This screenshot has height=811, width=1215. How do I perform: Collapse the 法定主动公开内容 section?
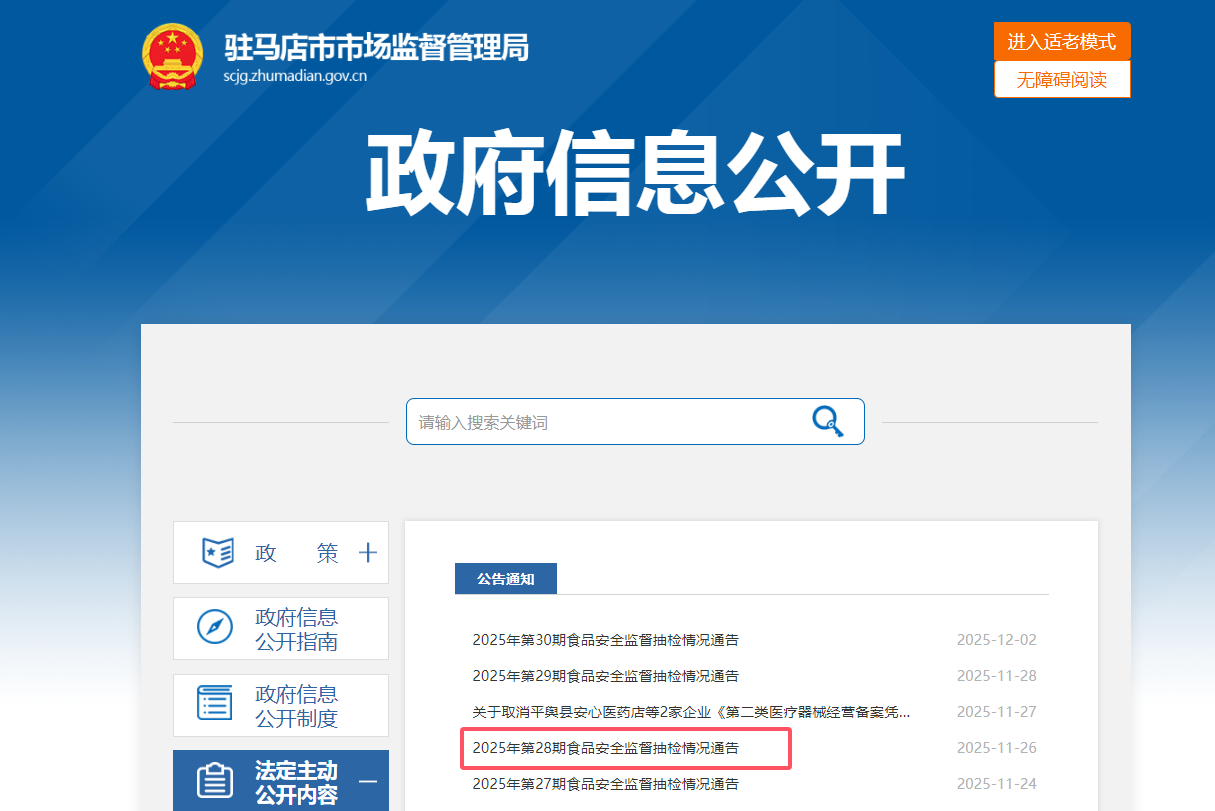[367, 781]
